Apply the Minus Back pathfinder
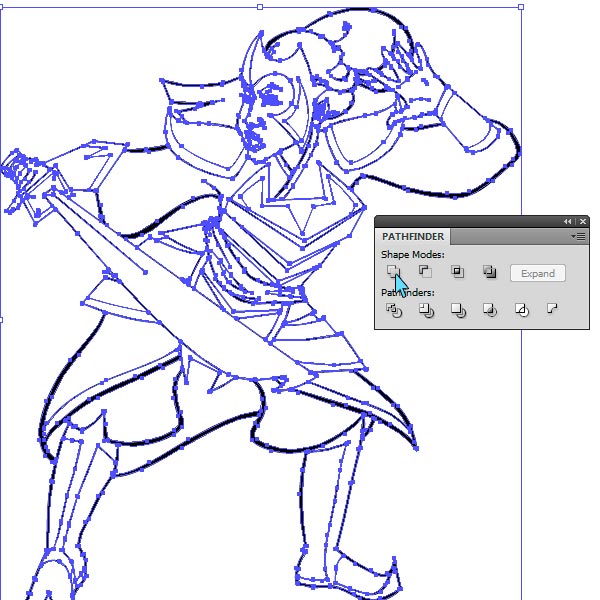This screenshot has width=600, height=600. pyautogui.click(x=552, y=308)
